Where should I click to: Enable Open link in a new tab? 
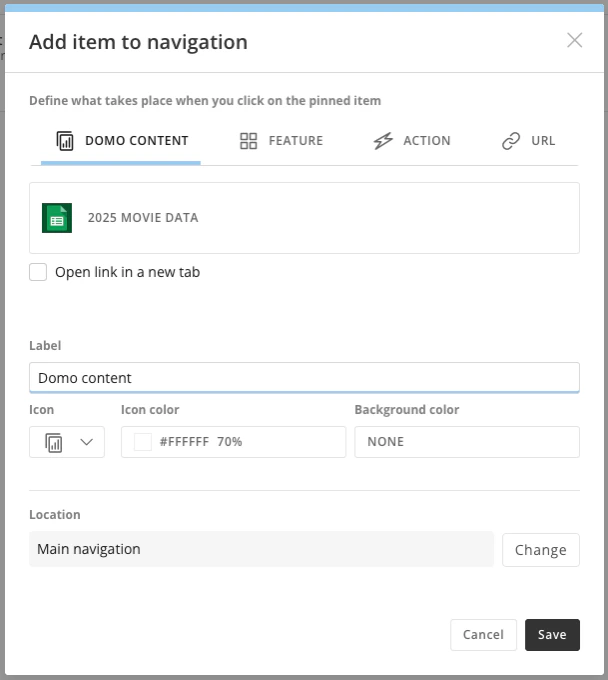38,272
